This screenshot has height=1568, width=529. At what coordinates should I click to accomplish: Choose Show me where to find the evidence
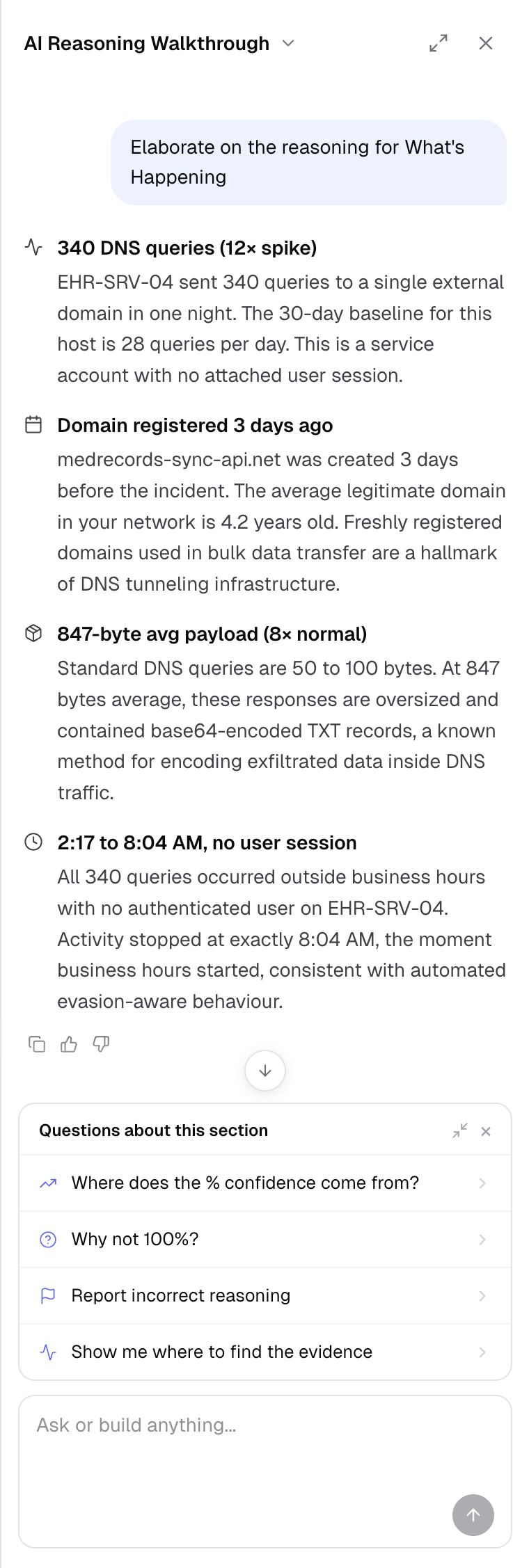coord(265,1352)
